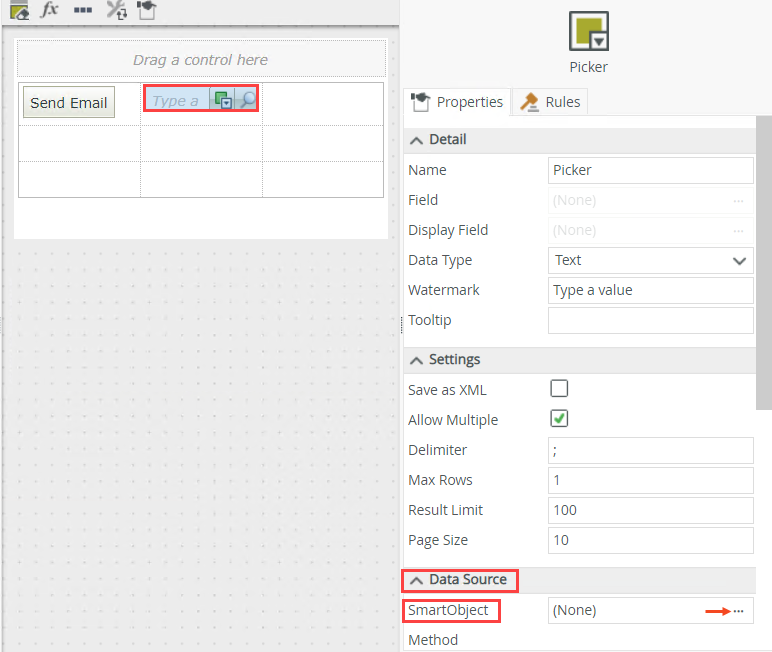Click the fx expressions toolbar icon
772x652 pixels.
[49, 9]
